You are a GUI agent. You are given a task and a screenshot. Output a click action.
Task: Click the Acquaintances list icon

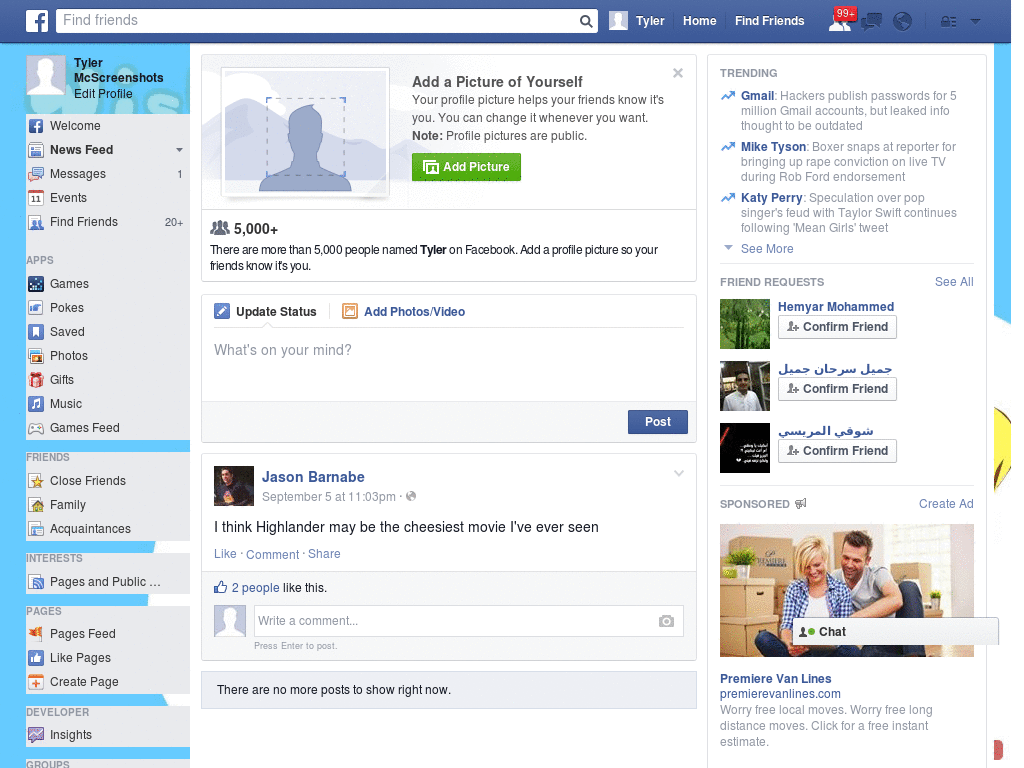[36, 529]
